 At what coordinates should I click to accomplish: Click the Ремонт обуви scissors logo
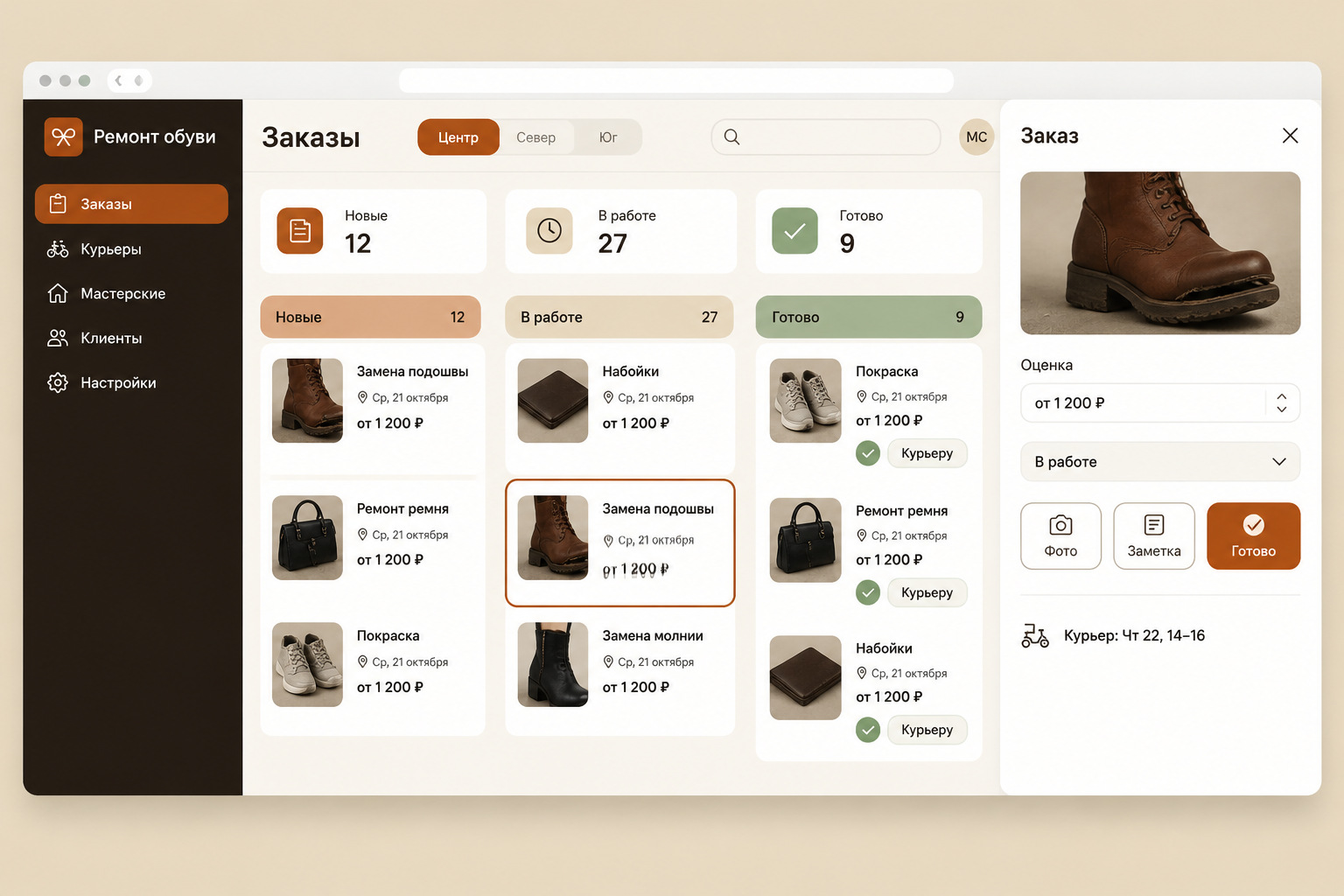click(64, 137)
